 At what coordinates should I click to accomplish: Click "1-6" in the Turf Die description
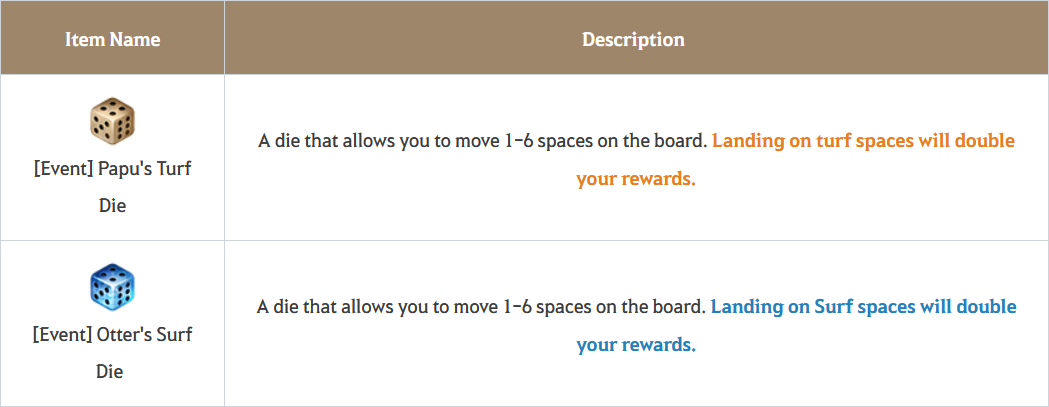516,141
